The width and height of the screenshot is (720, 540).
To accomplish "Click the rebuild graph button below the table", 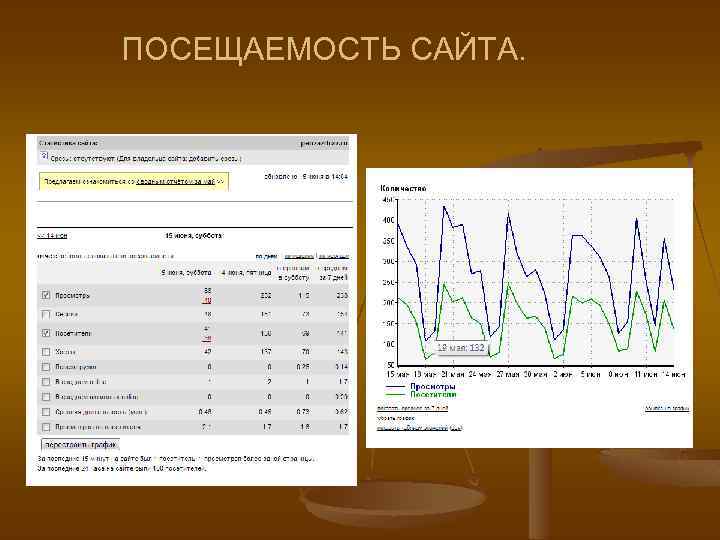I will pos(80,444).
